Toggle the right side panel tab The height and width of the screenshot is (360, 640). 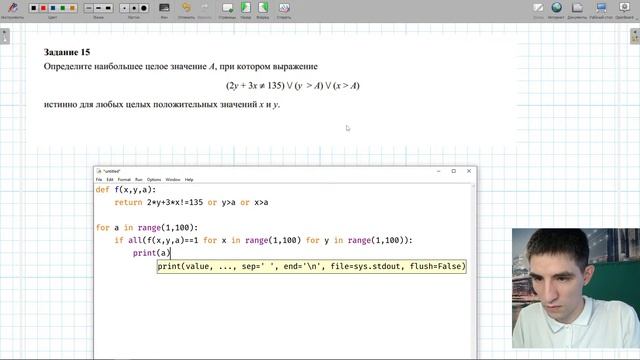coord(635,36)
